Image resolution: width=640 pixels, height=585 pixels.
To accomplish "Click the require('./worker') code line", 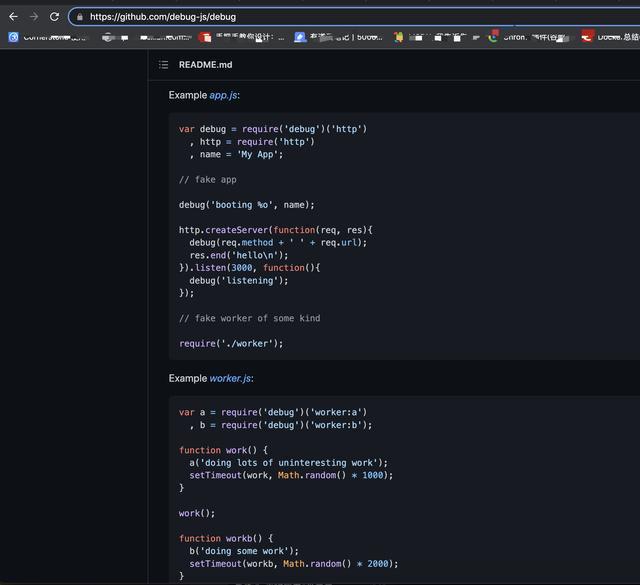I will (x=231, y=344).
